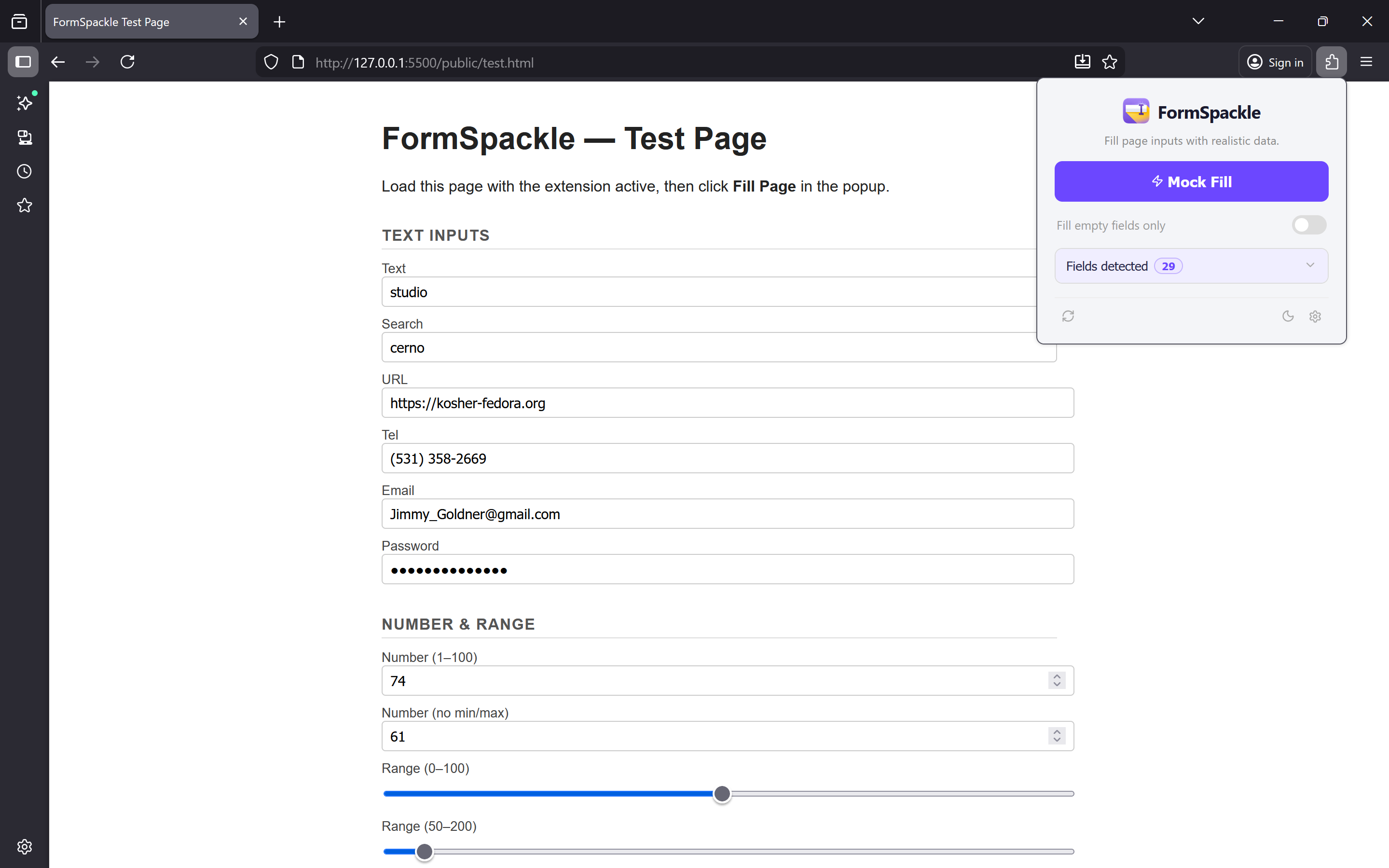Open the list all tabs chevron
This screenshot has height=868, width=1389.
click(x=1198, y=21)
